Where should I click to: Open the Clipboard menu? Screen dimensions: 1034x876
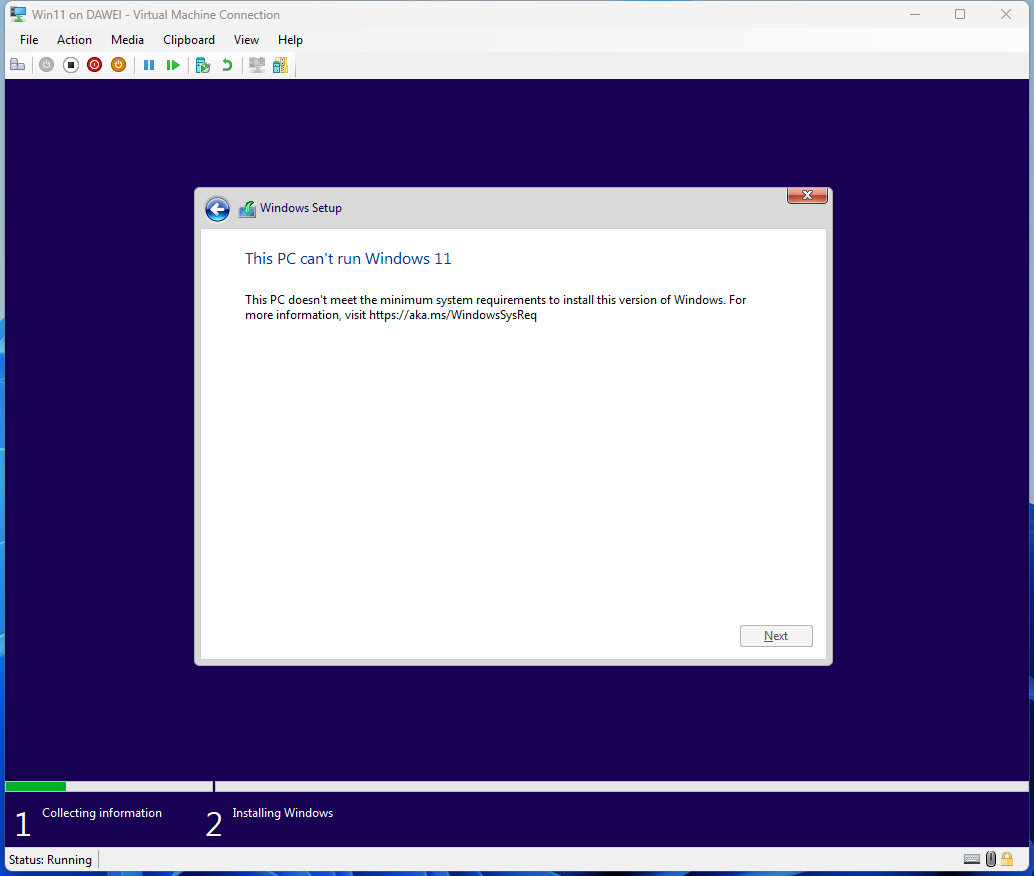(189, 40)
